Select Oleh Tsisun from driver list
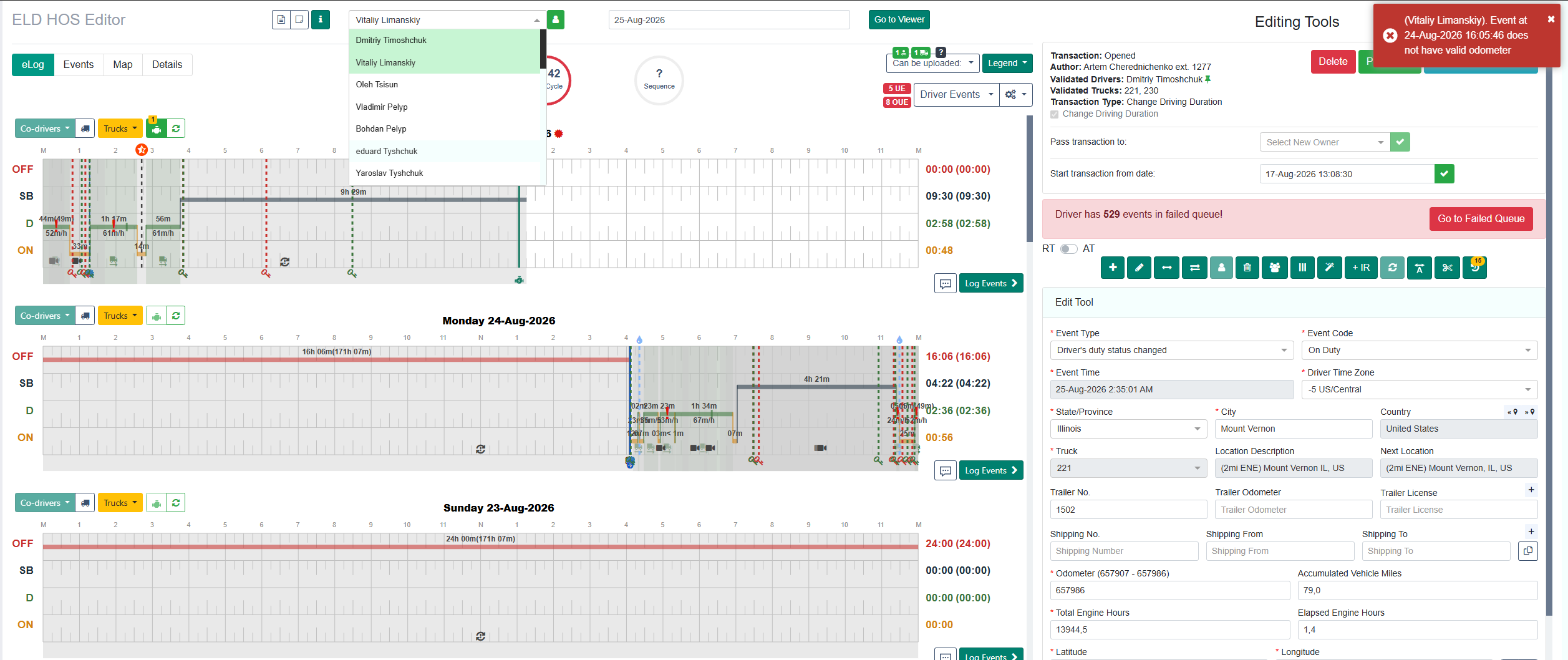The height and width of the screenshot is (660, 1568). click(444, 85)
